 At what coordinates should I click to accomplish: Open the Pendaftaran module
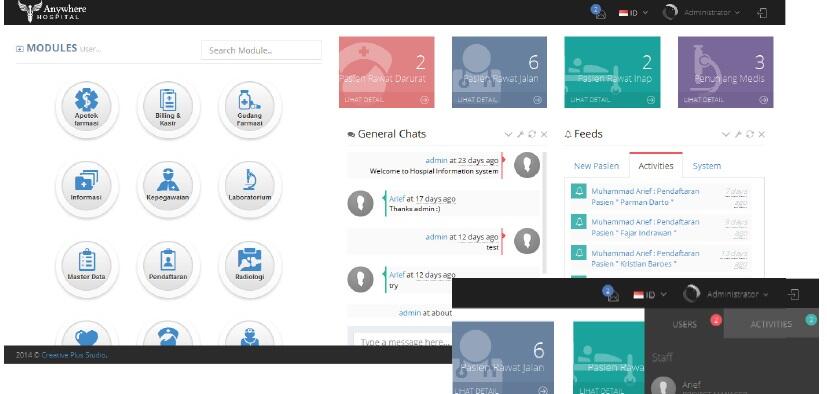(168, 267)
